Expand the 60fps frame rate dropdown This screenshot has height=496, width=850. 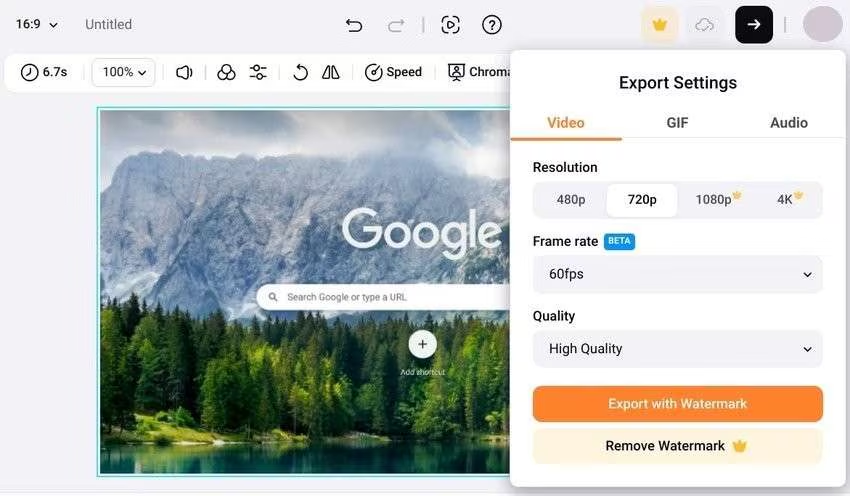coord(678,274)
